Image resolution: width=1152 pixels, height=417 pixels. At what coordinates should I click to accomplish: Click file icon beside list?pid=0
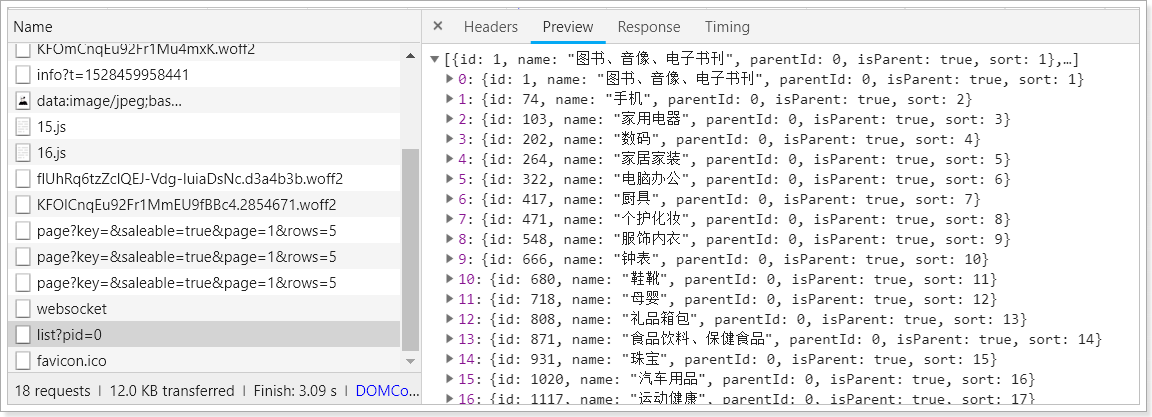click(24, 334)
